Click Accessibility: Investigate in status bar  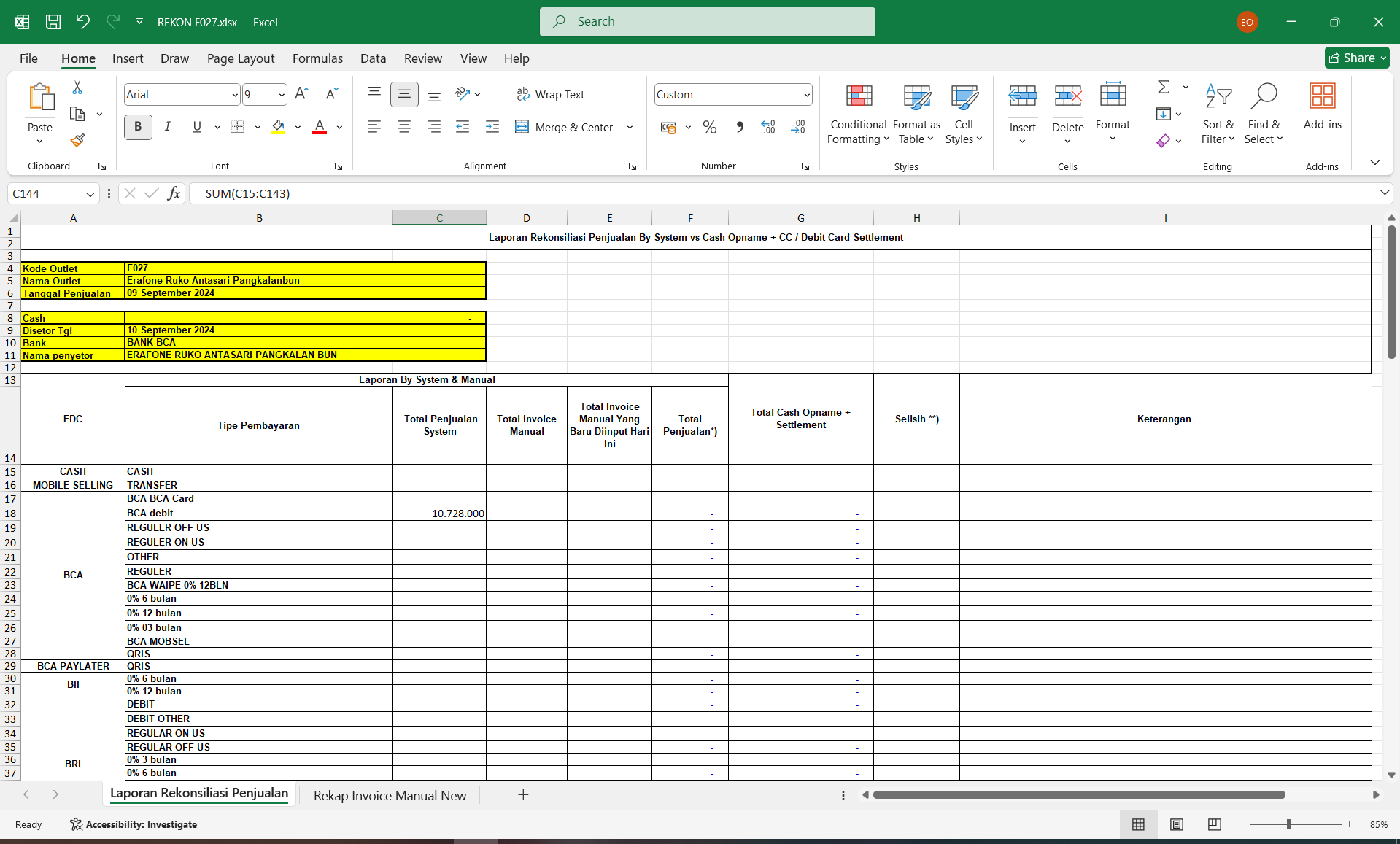click(134, 824)
